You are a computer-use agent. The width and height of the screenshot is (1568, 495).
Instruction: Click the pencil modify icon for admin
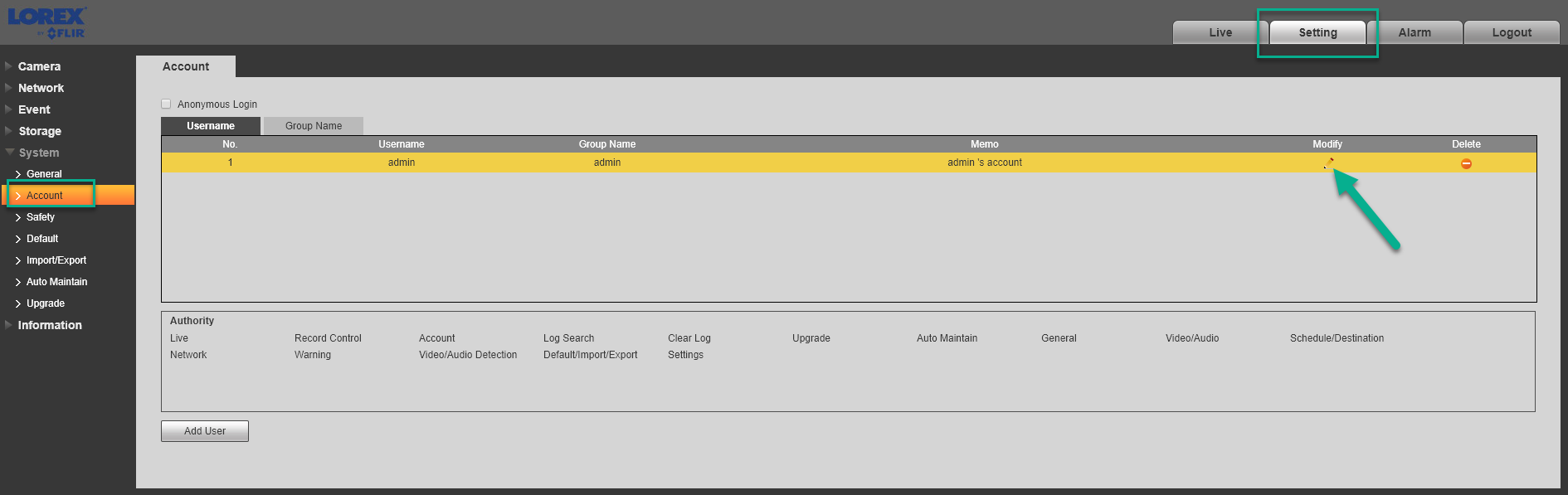pyautogui.click(x=1328, y=163)
